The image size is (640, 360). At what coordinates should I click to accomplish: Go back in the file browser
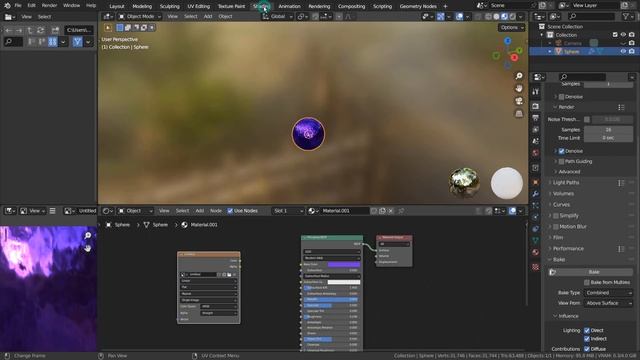(x=8, y=30)
